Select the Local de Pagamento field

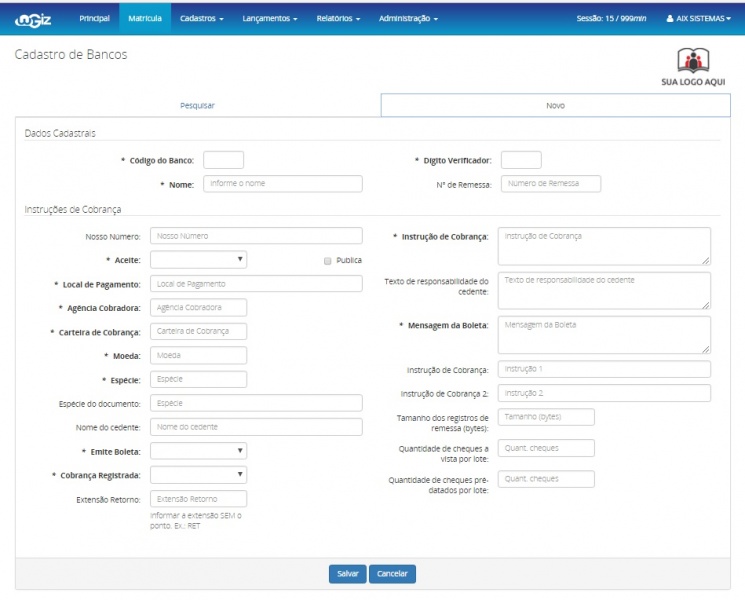[255, 284]
